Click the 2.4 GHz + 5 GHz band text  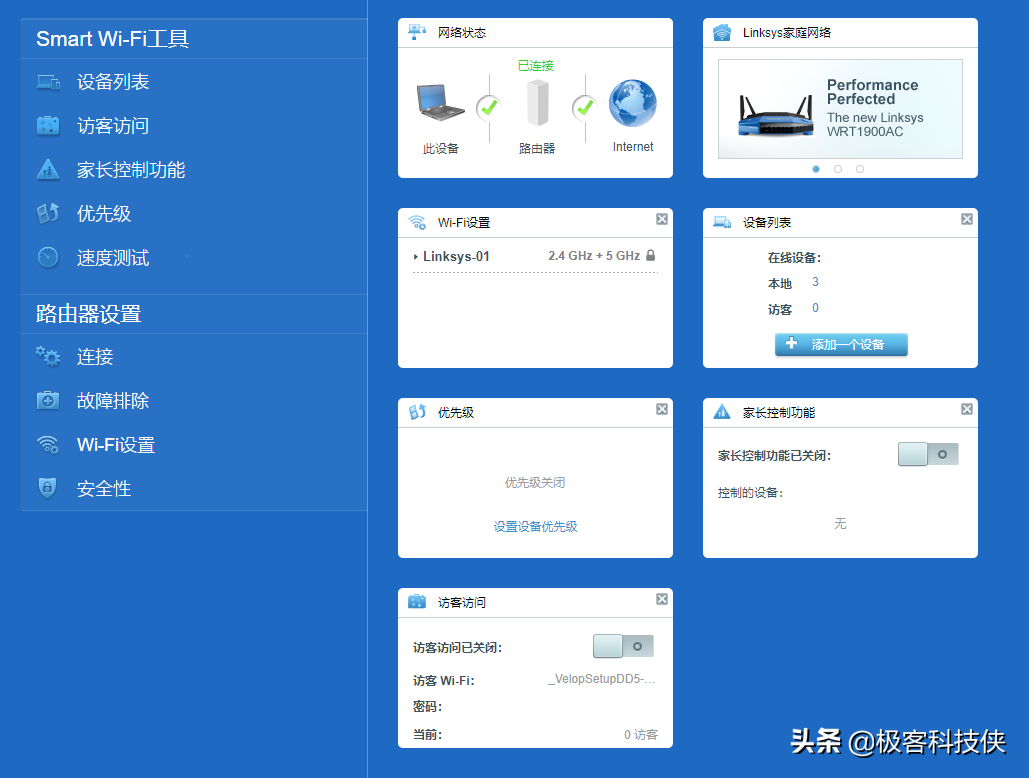(x=594, y=256)
